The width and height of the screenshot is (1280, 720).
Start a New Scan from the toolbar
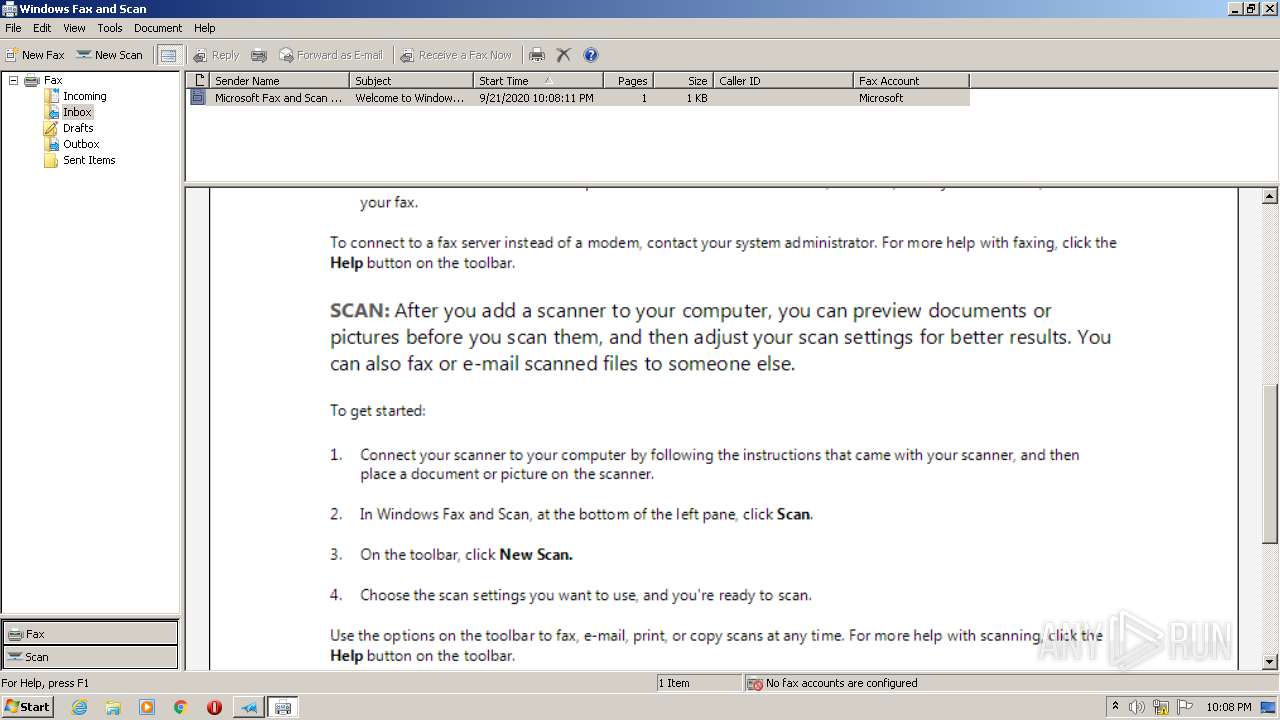point(110,55)
